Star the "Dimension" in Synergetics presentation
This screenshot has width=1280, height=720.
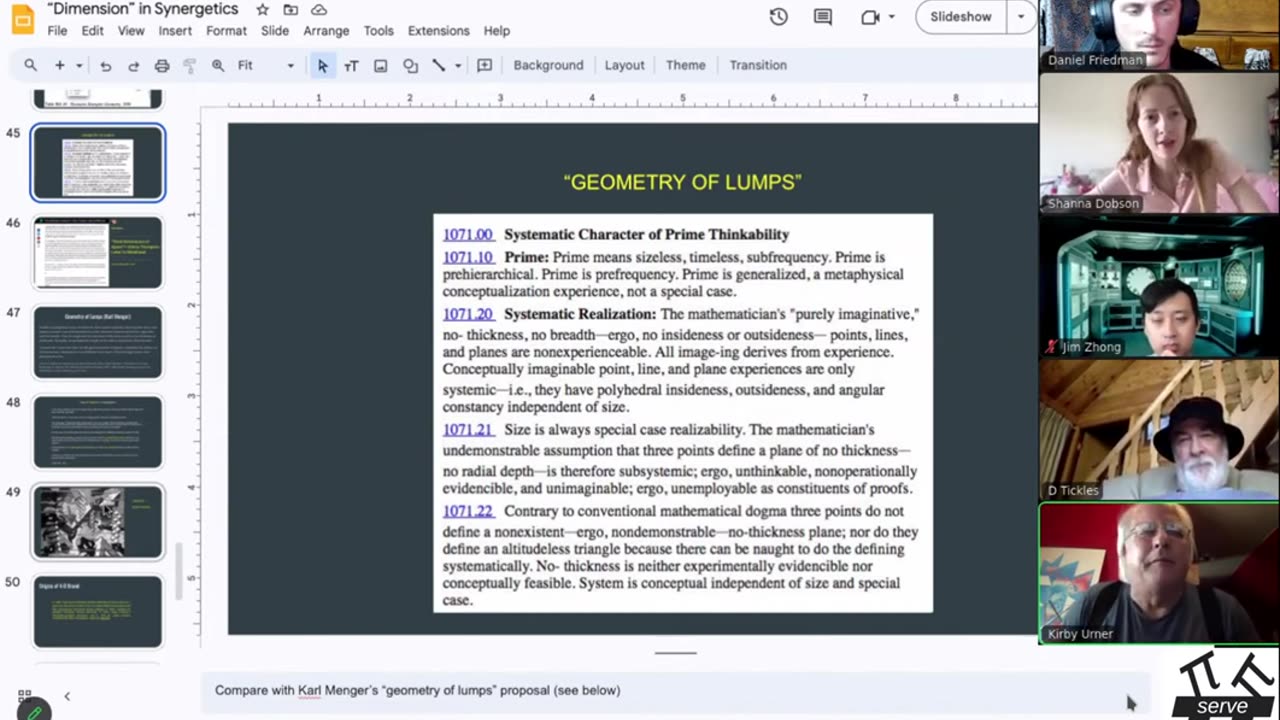pos(262,10)
